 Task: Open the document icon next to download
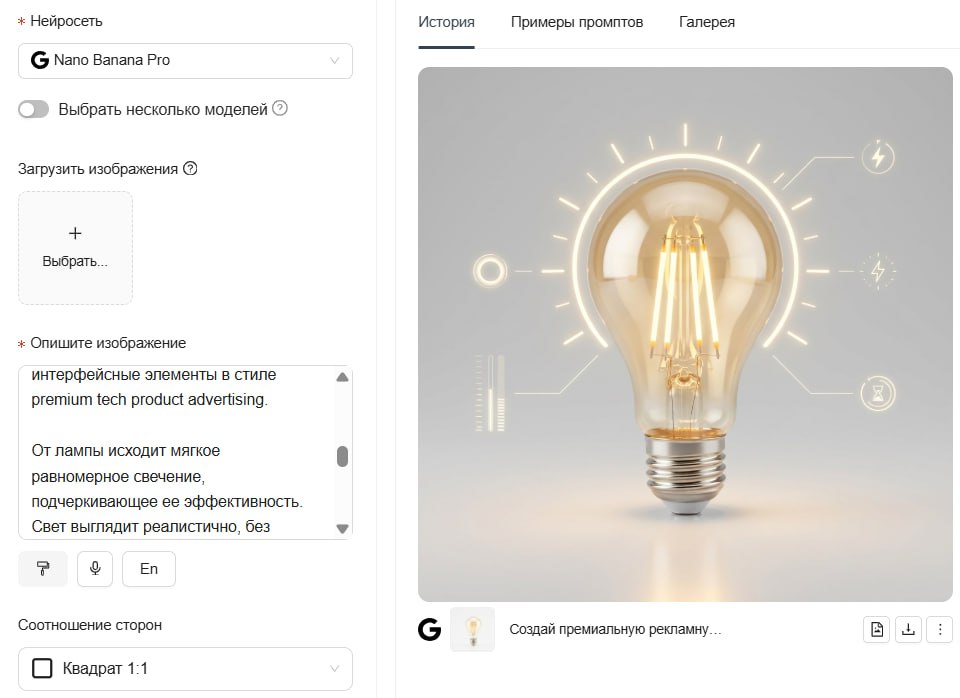(877, 629)
